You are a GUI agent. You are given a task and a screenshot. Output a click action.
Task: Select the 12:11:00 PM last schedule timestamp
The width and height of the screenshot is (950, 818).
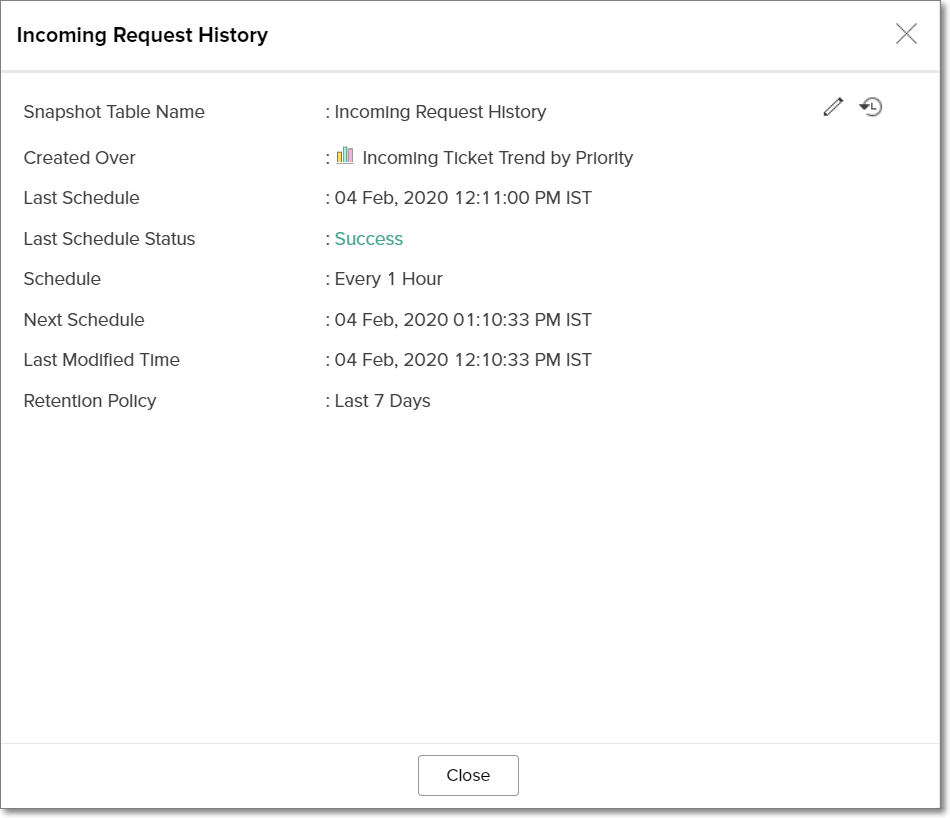coord(463,198)
